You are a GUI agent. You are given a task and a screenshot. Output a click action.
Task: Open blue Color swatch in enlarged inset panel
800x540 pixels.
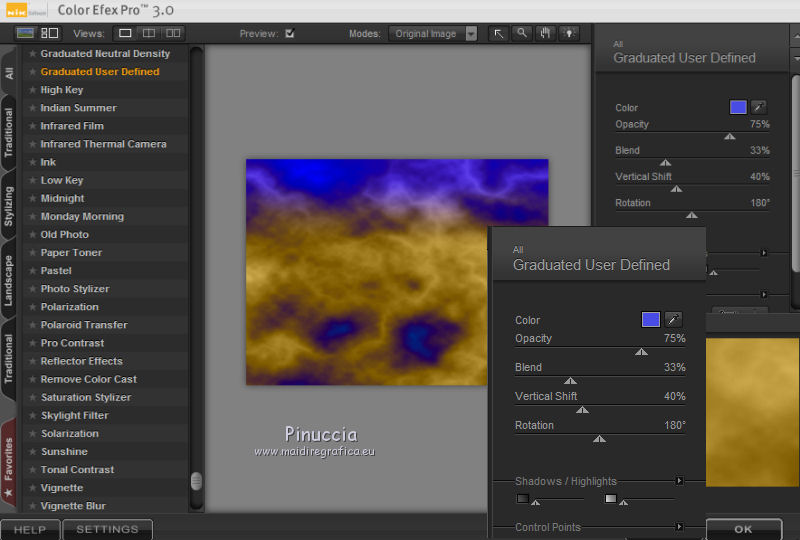[x=651, y=320]
